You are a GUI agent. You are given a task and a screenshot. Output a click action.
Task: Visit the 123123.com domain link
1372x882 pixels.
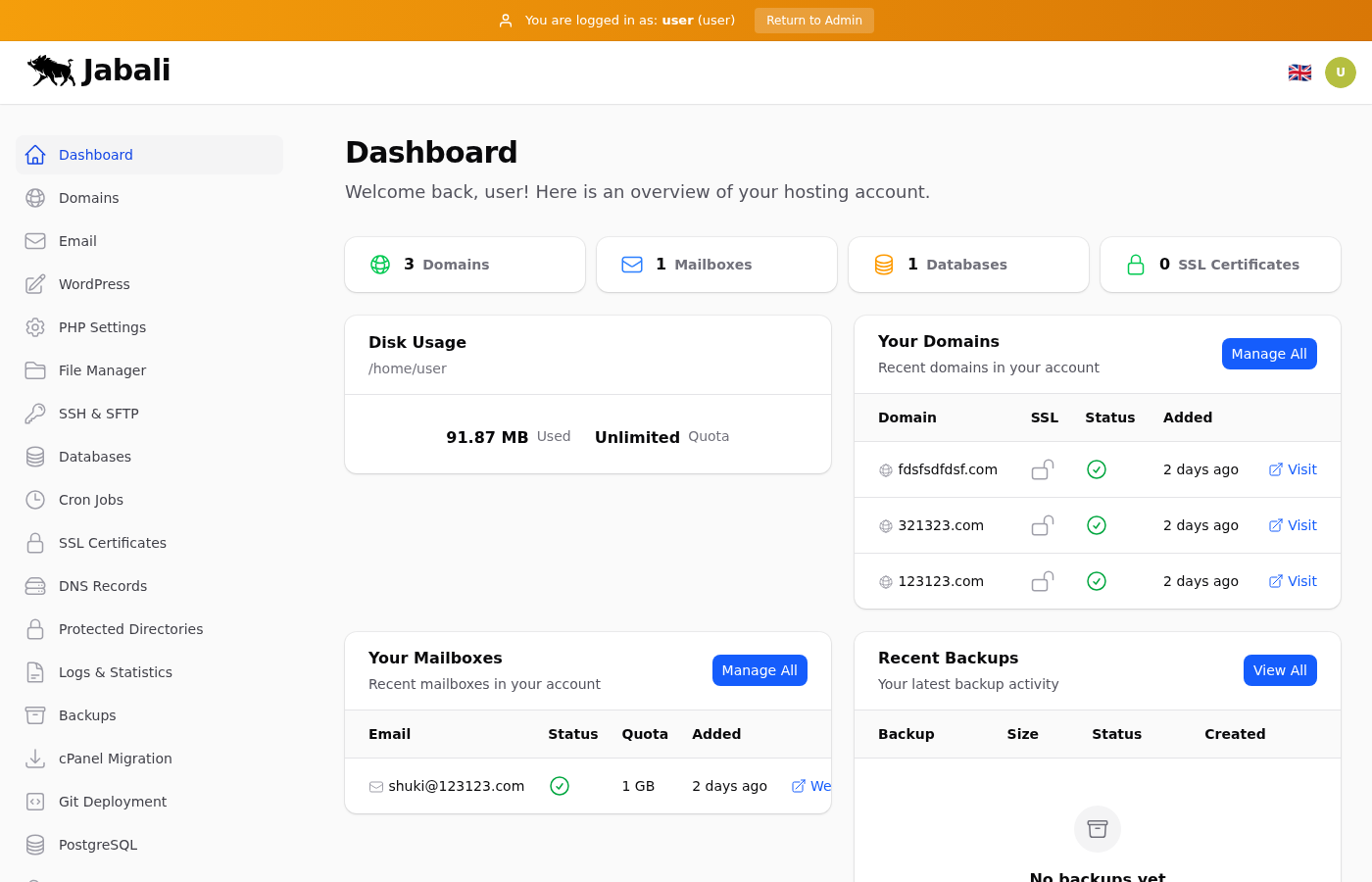pos(1293,581)
